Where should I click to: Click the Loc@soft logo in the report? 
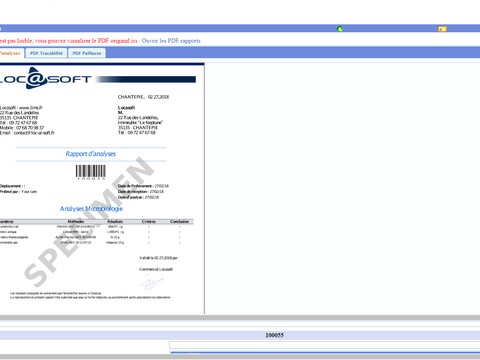click(45, 79)
